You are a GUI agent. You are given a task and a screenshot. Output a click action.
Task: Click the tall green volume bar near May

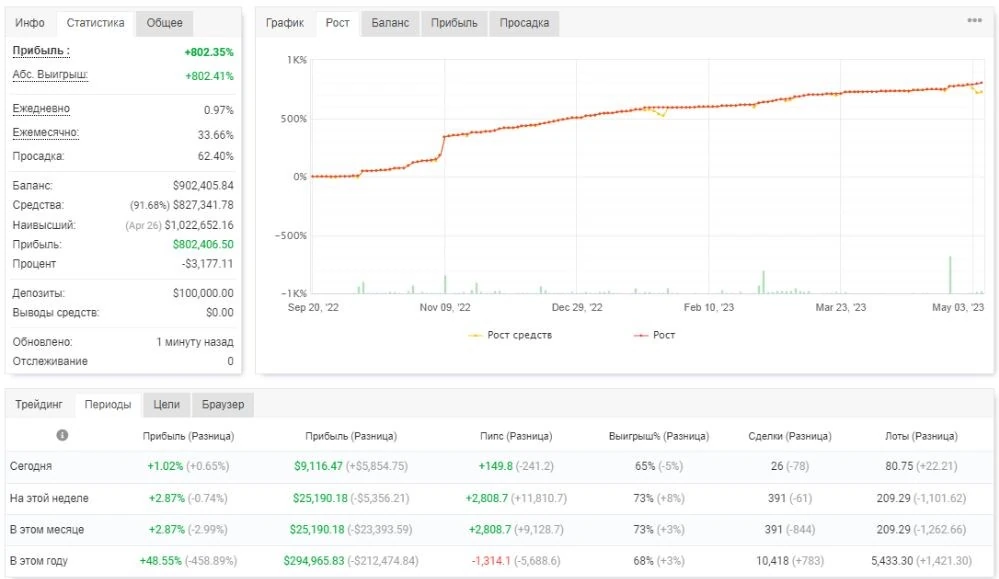(950, 275)
